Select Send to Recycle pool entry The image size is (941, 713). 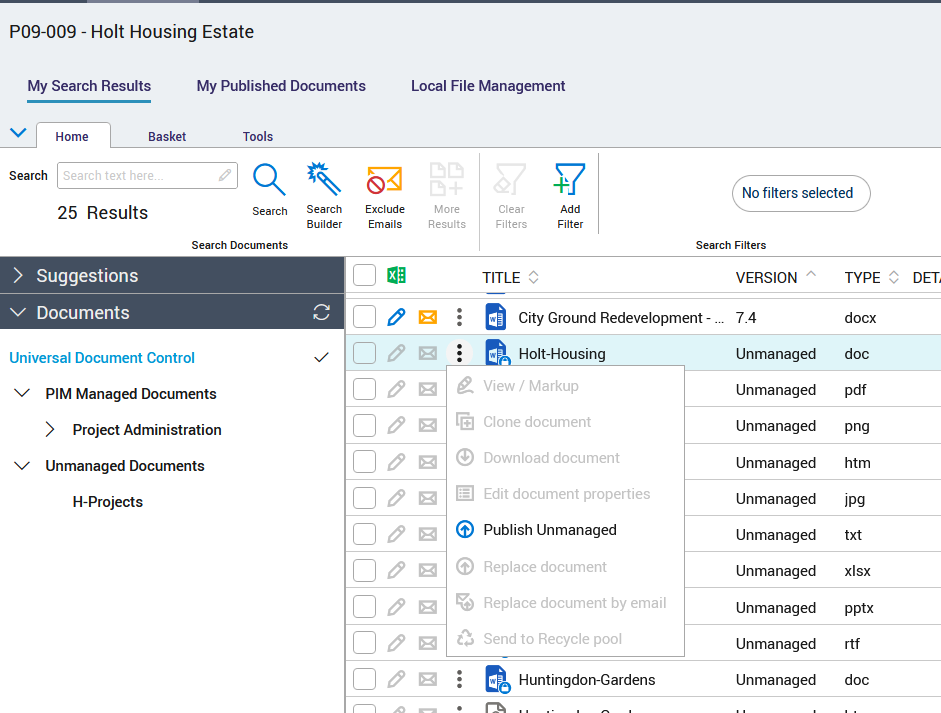(x=565, y=639)
